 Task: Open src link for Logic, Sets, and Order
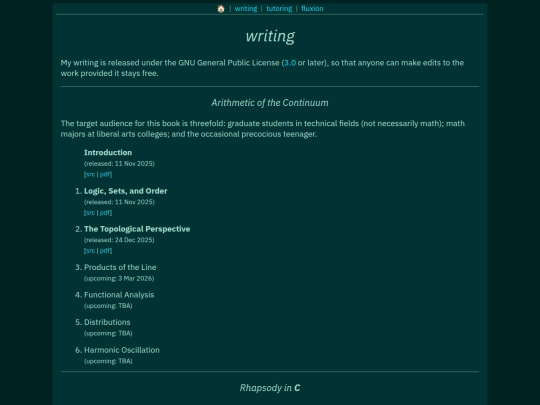pyautogui.click(x=90, y=212)
